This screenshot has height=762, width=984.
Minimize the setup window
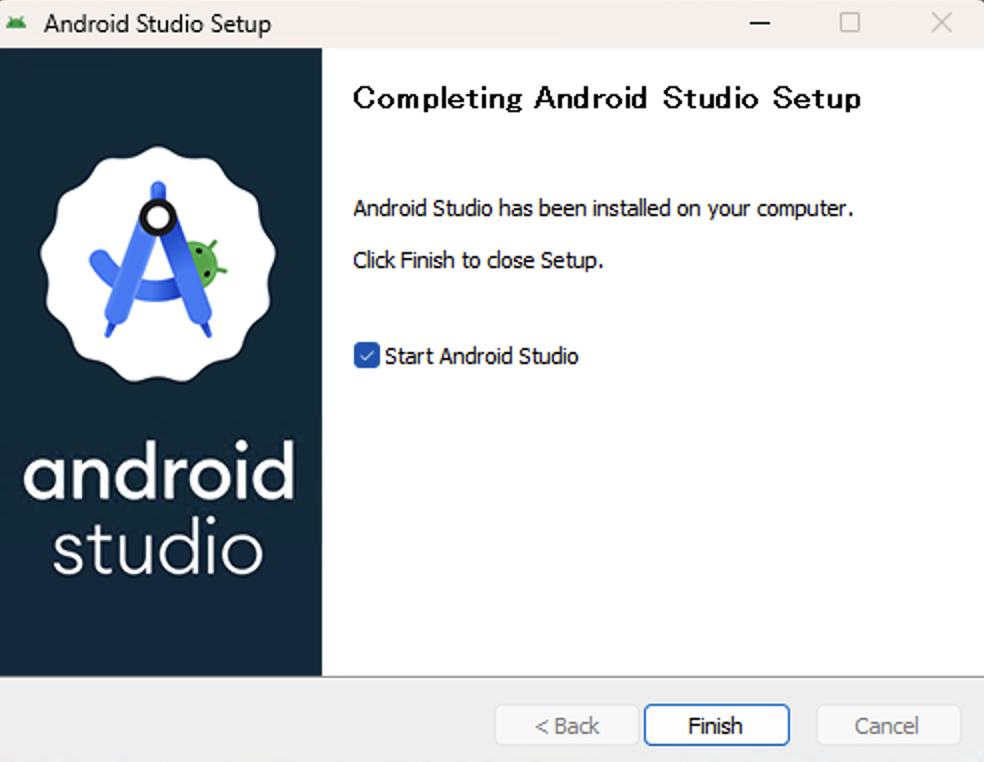[760, 22]
